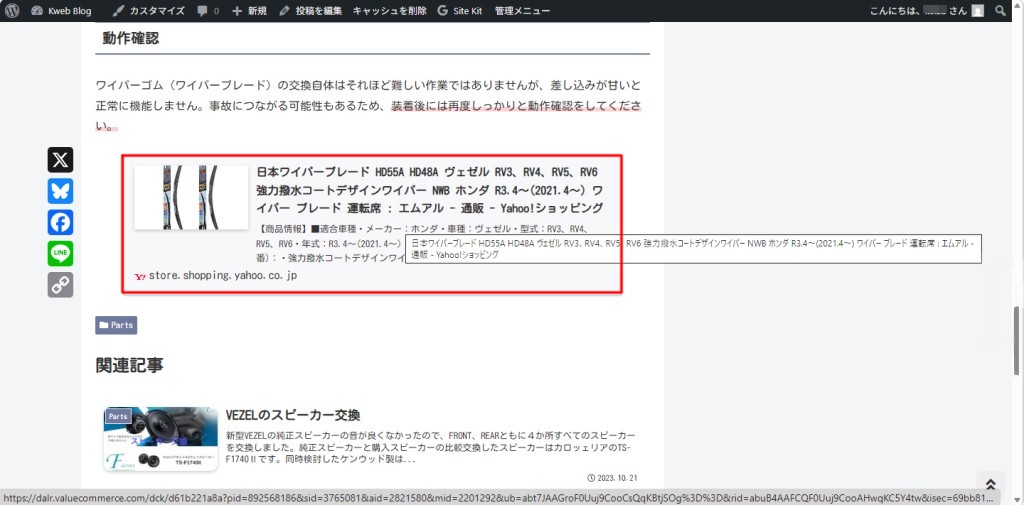The image size is (1024, 505).
Task: Click the wiper blade product thumbnail
Action: [x=190, y=197]
